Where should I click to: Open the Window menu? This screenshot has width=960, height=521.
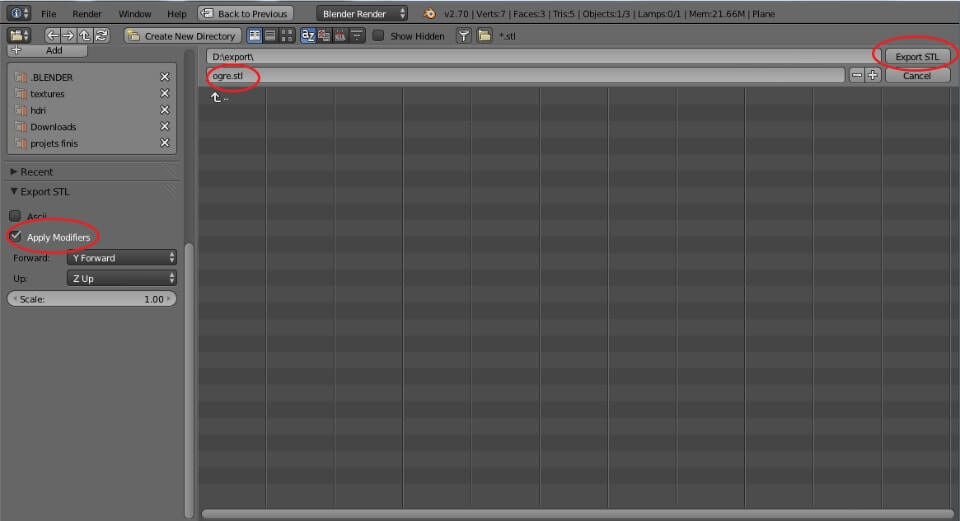135,13
